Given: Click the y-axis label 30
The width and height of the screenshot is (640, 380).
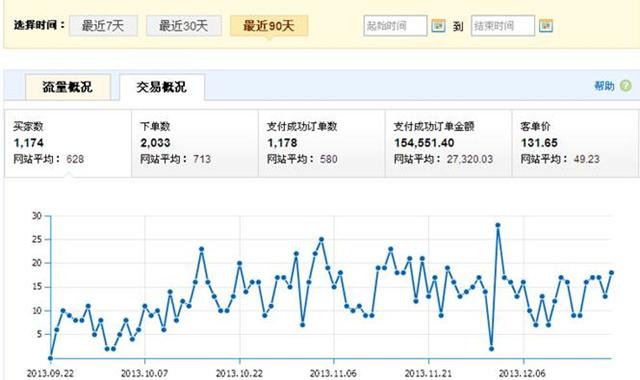Looking at the screenshot, I should [x=37, y=216].
